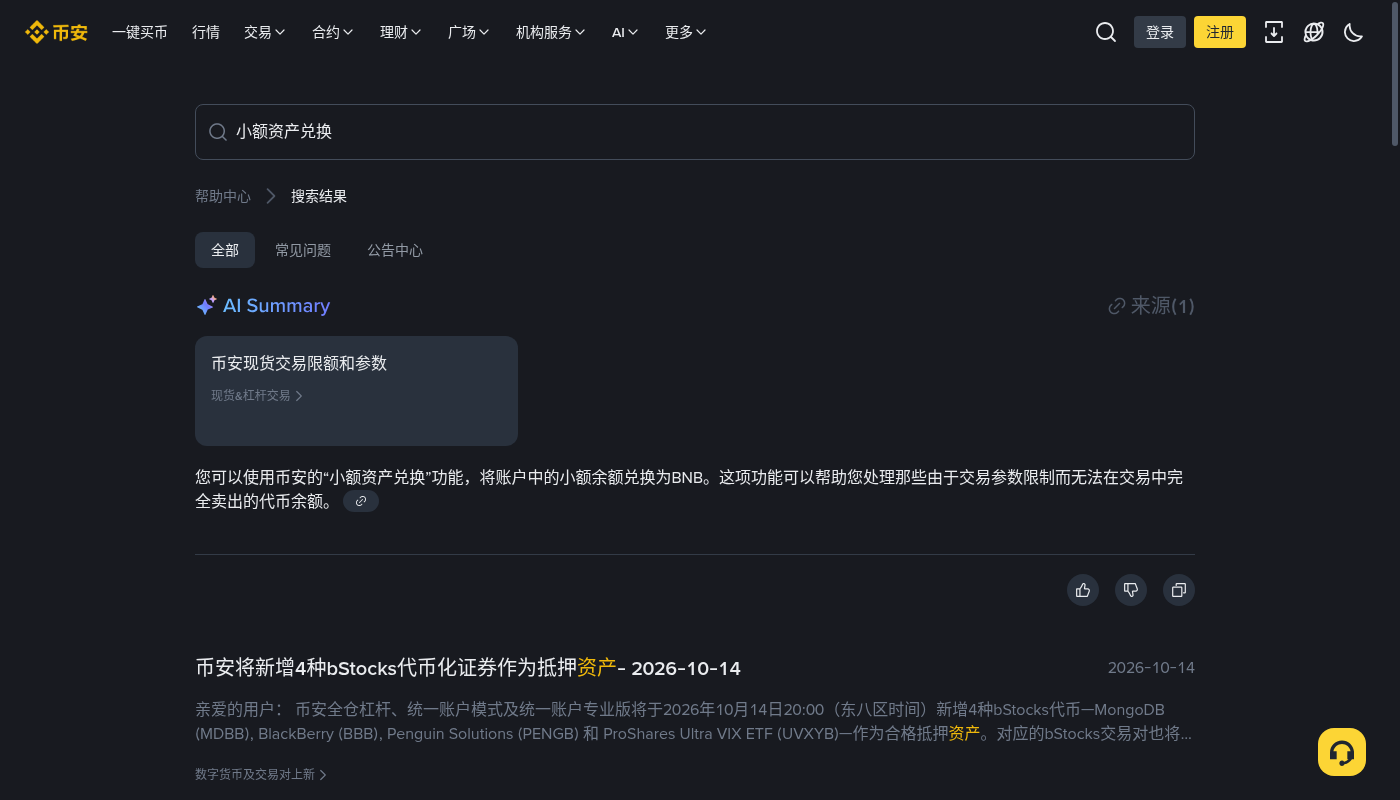Expand the 更多 dropdown menu
The image size is (1400, 800).
686,32
